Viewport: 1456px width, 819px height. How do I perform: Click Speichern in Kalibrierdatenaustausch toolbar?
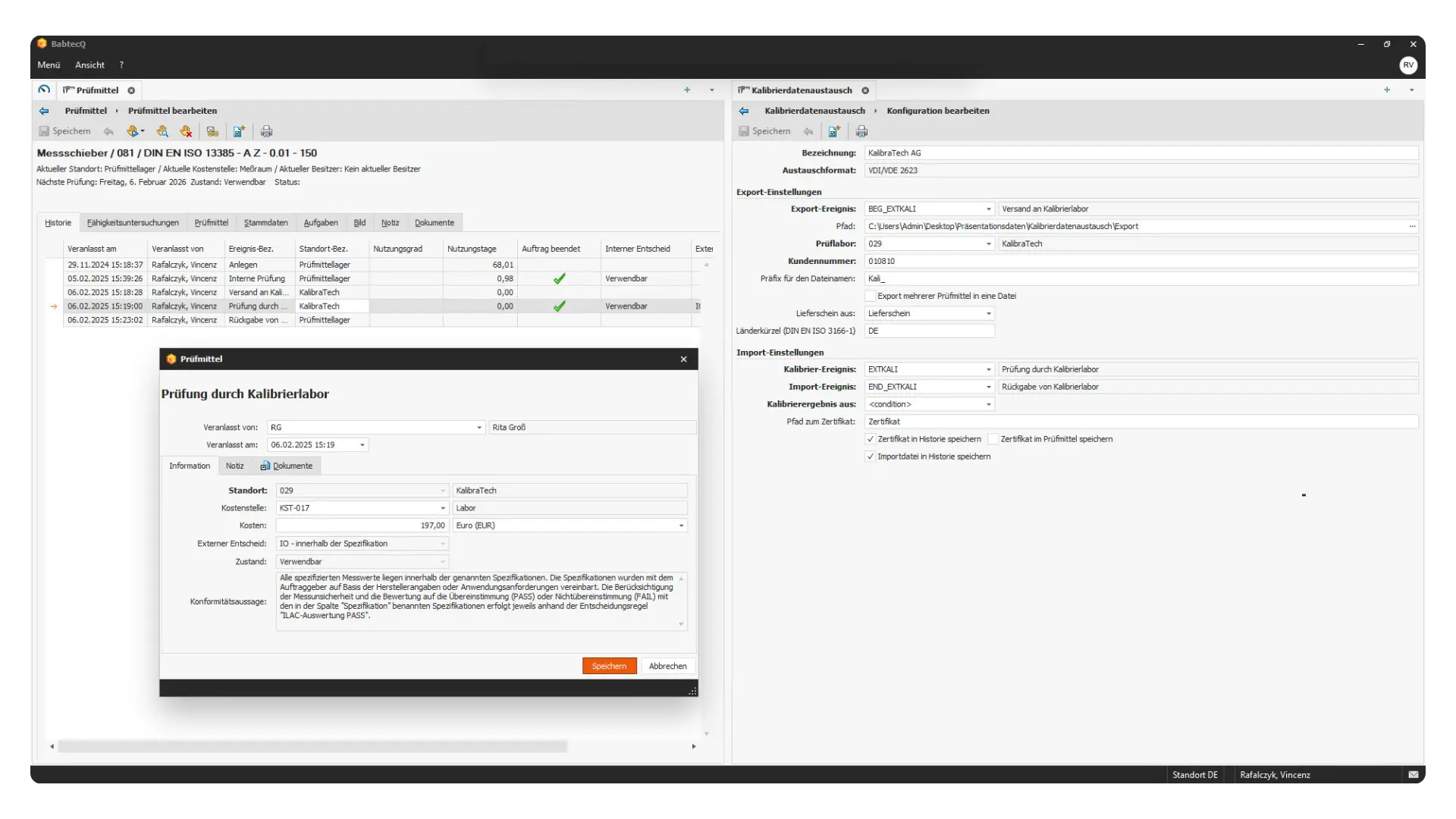pyautogui.click(x=764, y=131)
